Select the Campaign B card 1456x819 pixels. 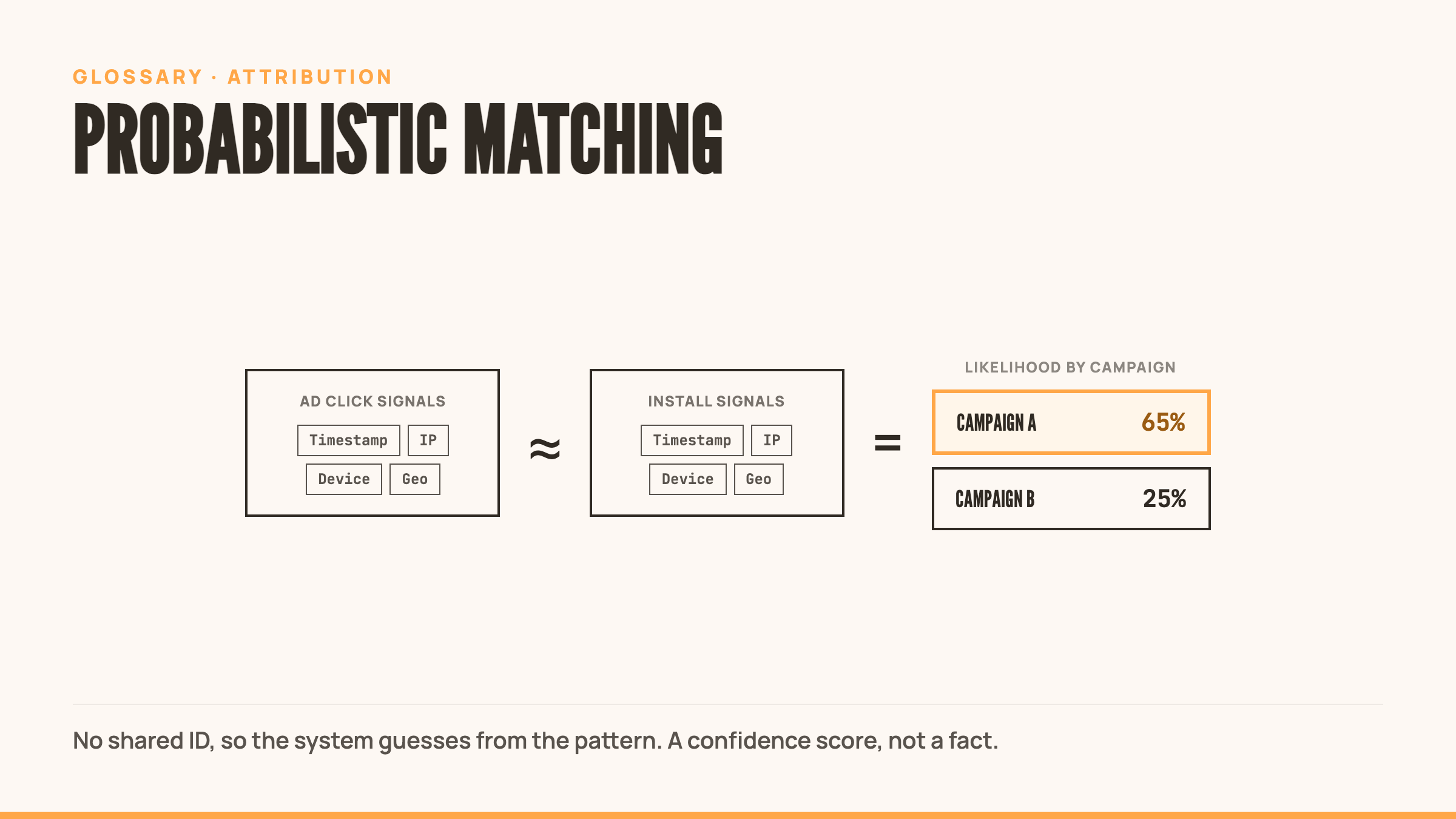point(1071,499)
